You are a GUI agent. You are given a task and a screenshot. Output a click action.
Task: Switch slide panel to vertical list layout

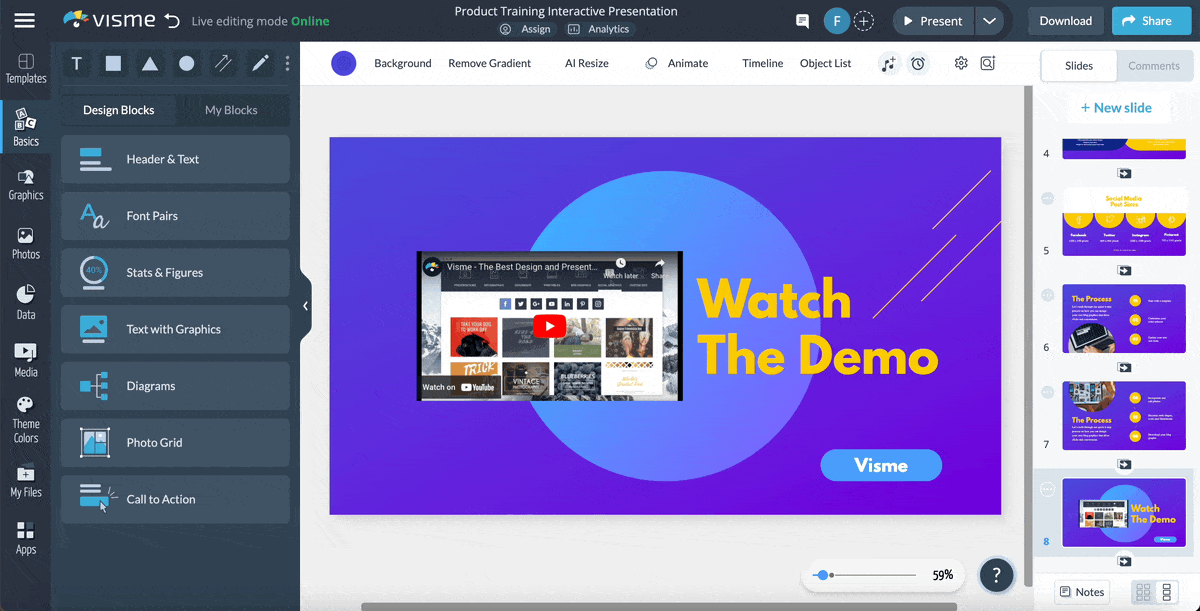(x=1166, y=592)
